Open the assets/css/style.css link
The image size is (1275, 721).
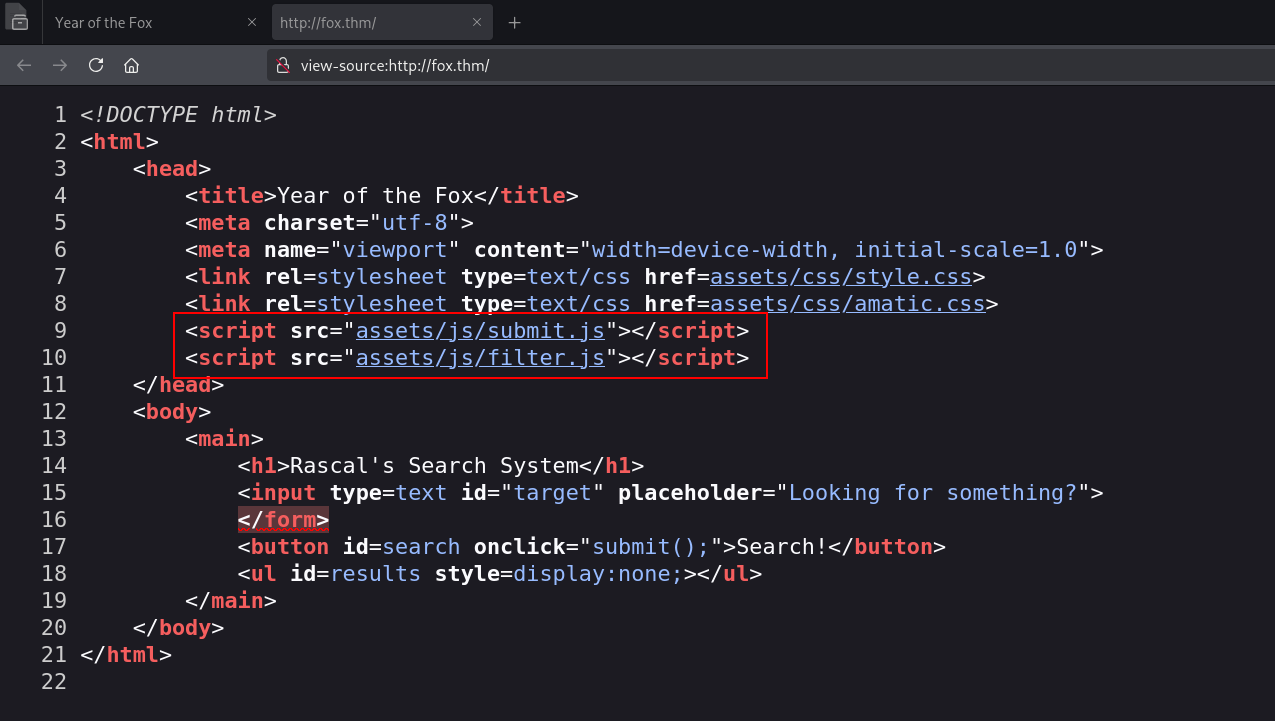coord(841,277)
